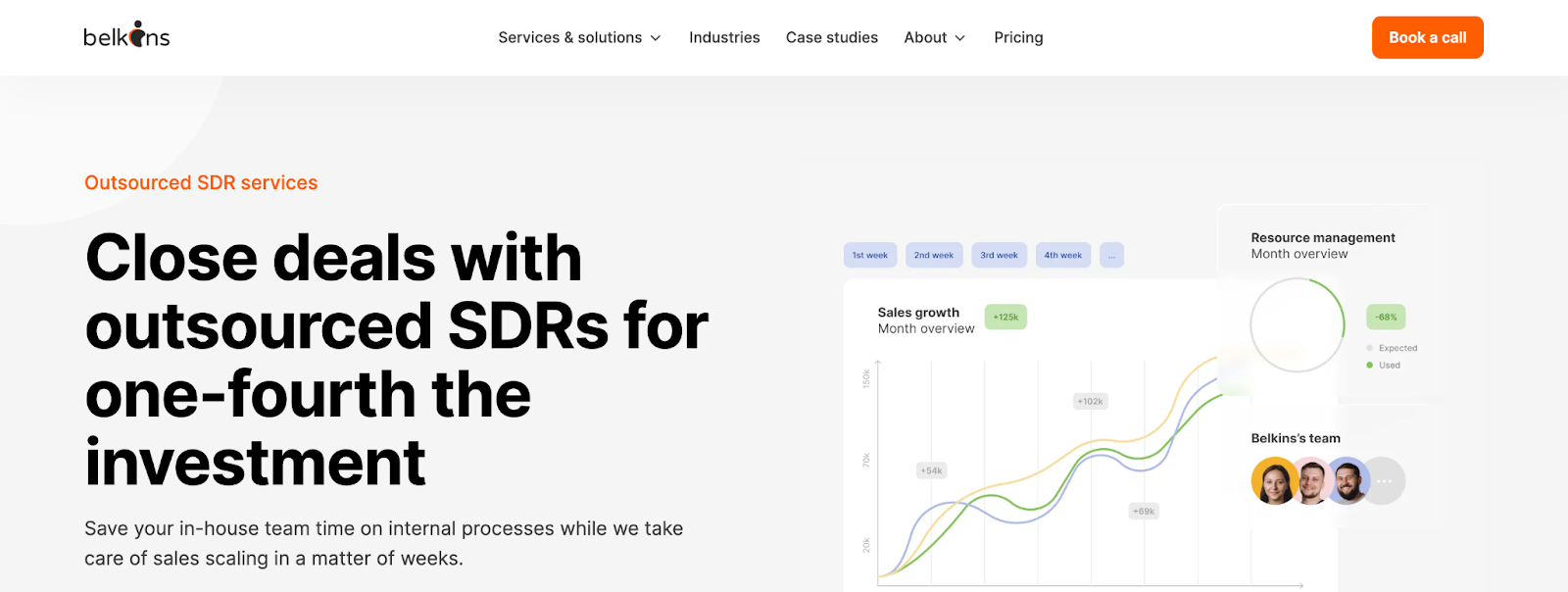Click the Belkins logo

(x=126, y=35)
